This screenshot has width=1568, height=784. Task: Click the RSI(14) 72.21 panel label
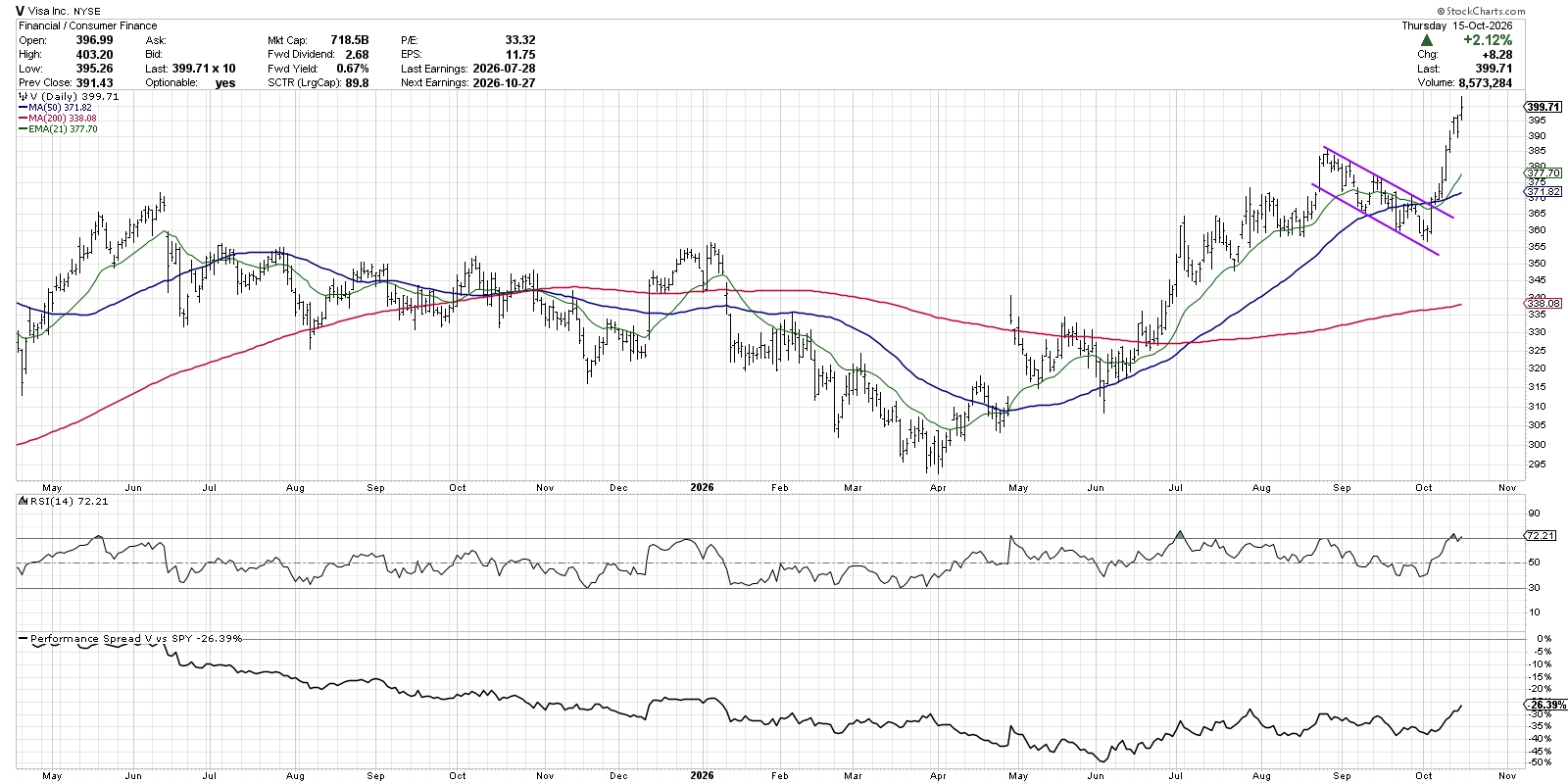point(69,501)
